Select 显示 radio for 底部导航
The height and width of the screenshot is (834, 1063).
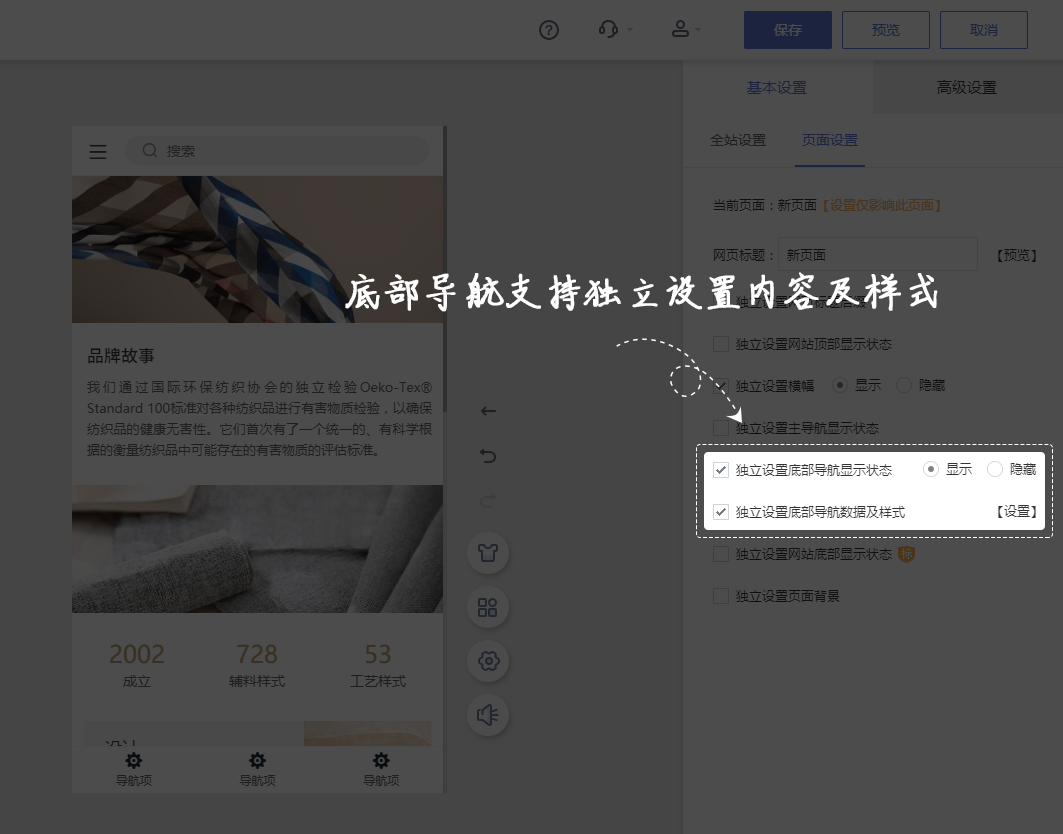click(x=931, y=469)
